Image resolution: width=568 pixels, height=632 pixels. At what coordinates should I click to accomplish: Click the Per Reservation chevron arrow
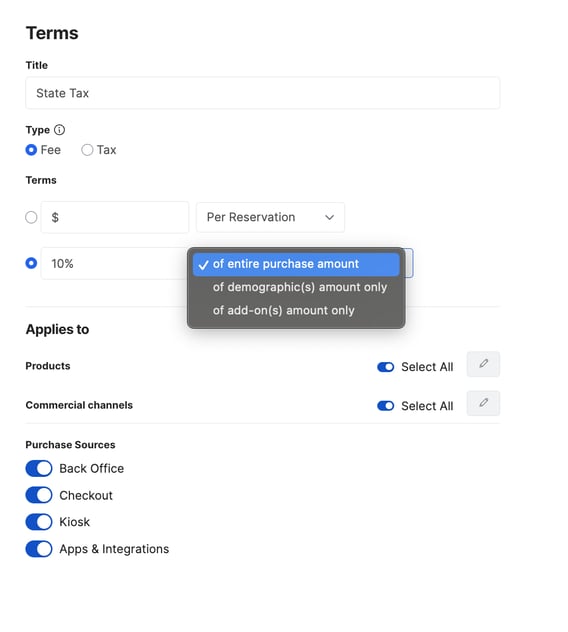[329, 217]
